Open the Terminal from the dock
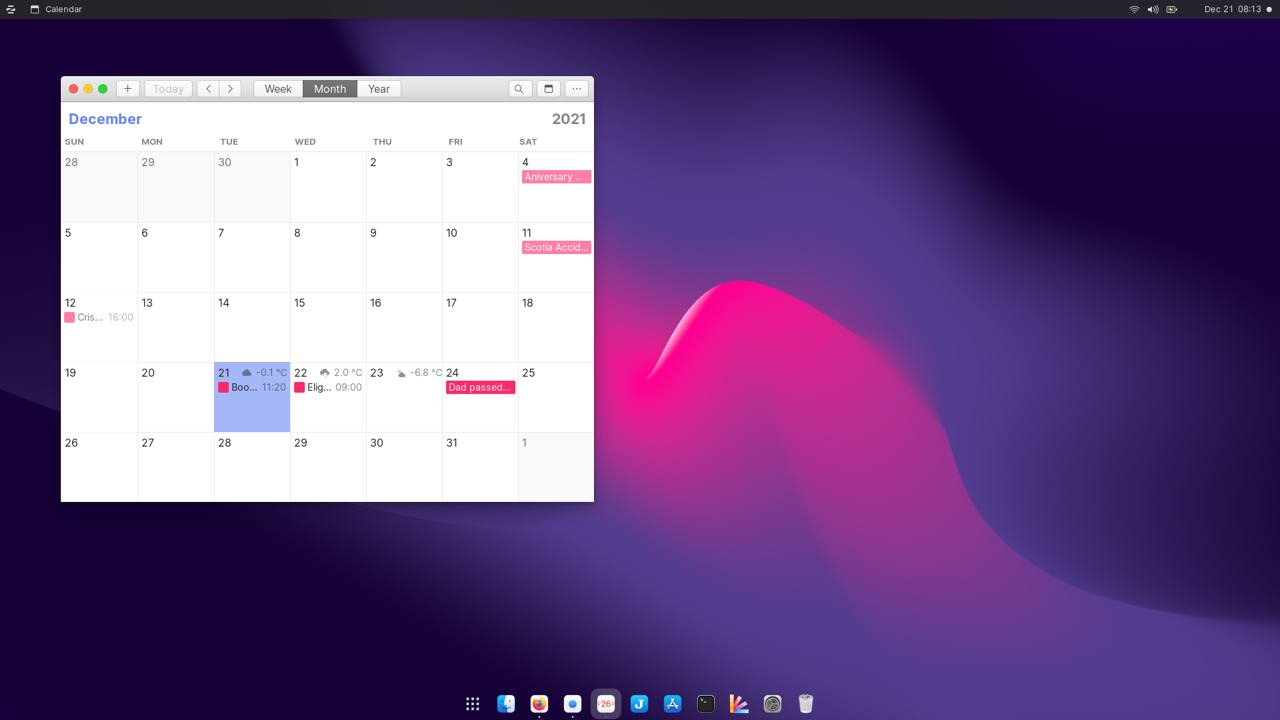1280x720 pixels. coord(706,704)
